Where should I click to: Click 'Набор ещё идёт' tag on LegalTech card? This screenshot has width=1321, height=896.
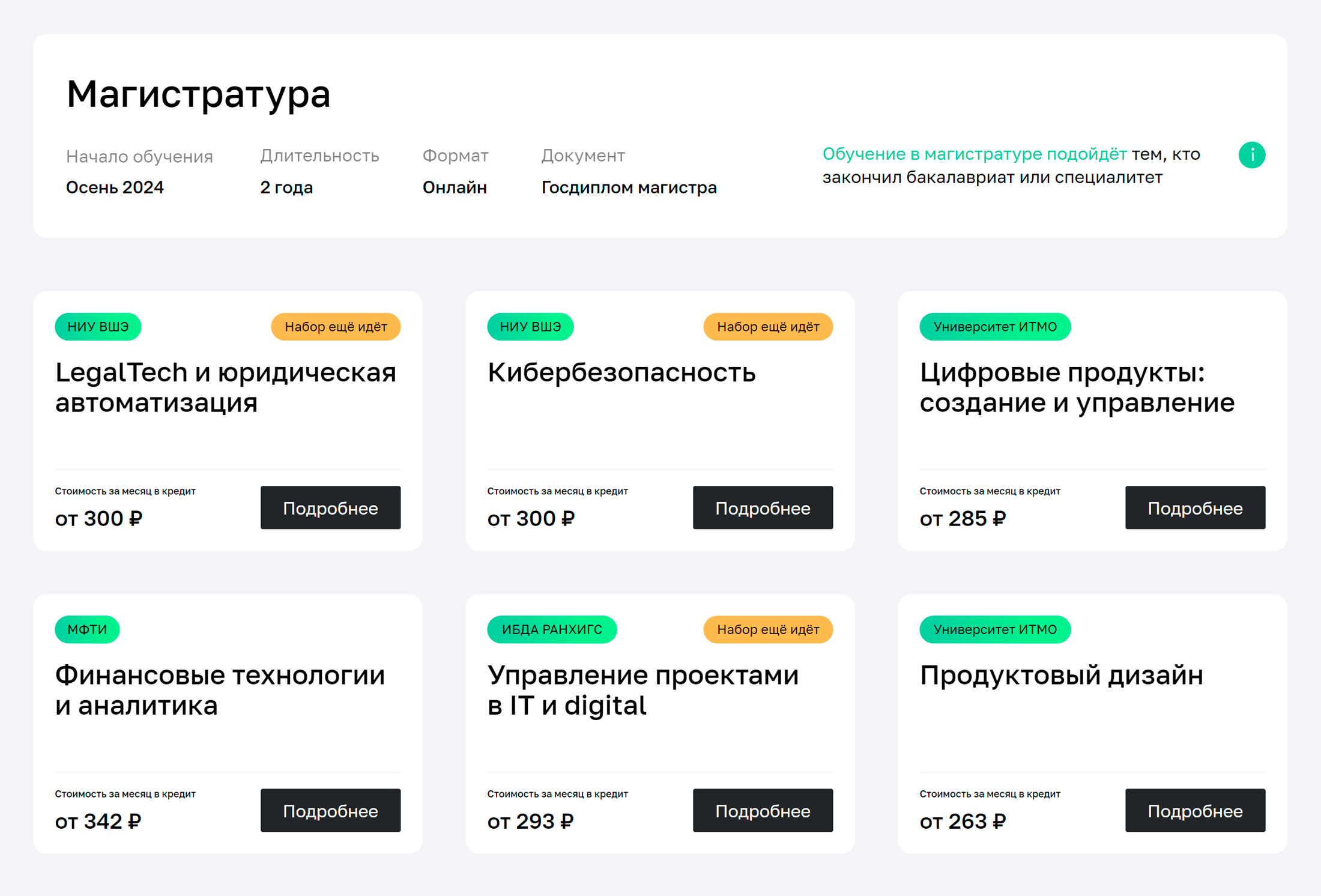point(336,327)
